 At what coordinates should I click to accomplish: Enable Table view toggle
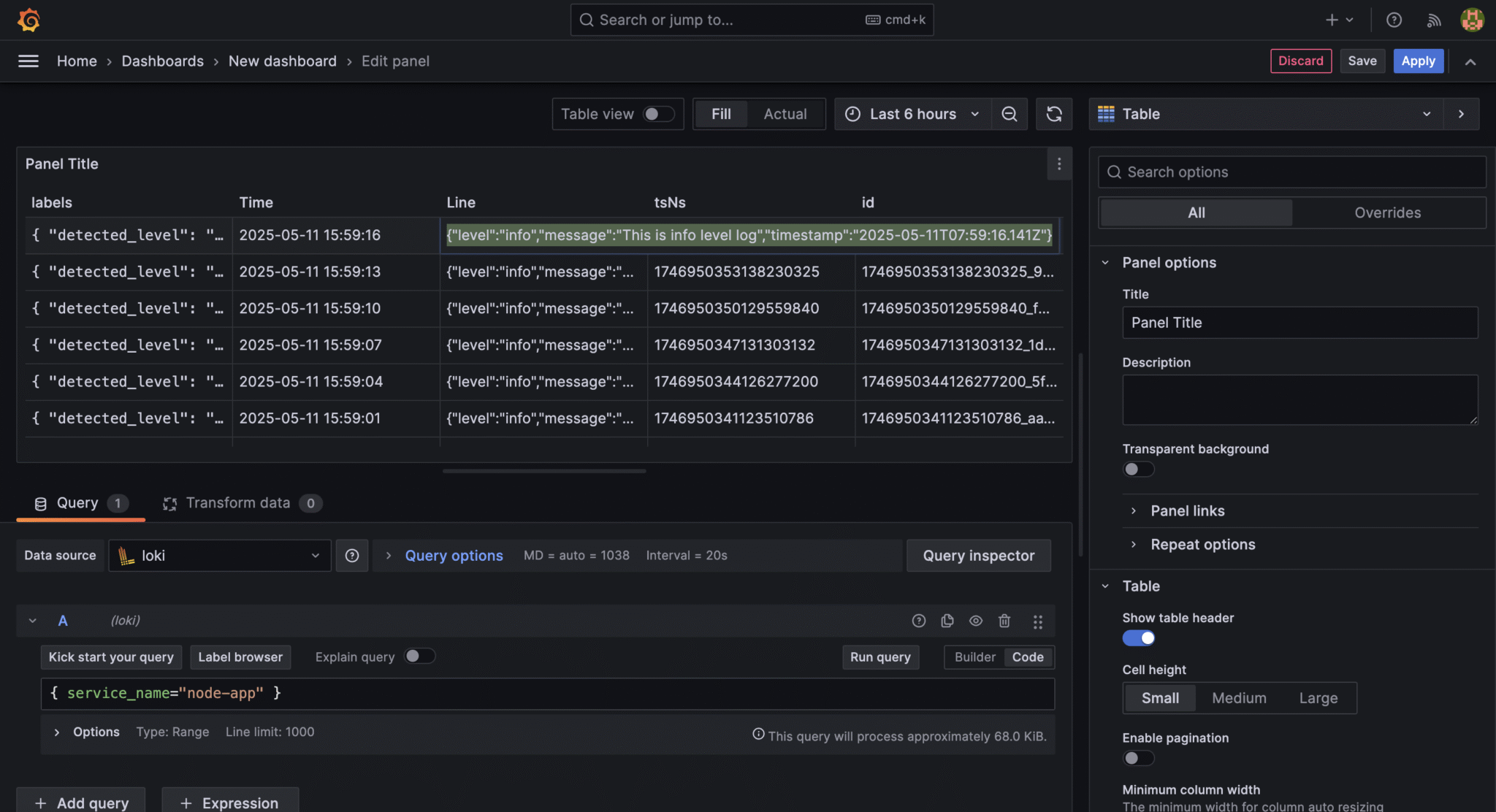click(x=656, y=114)
